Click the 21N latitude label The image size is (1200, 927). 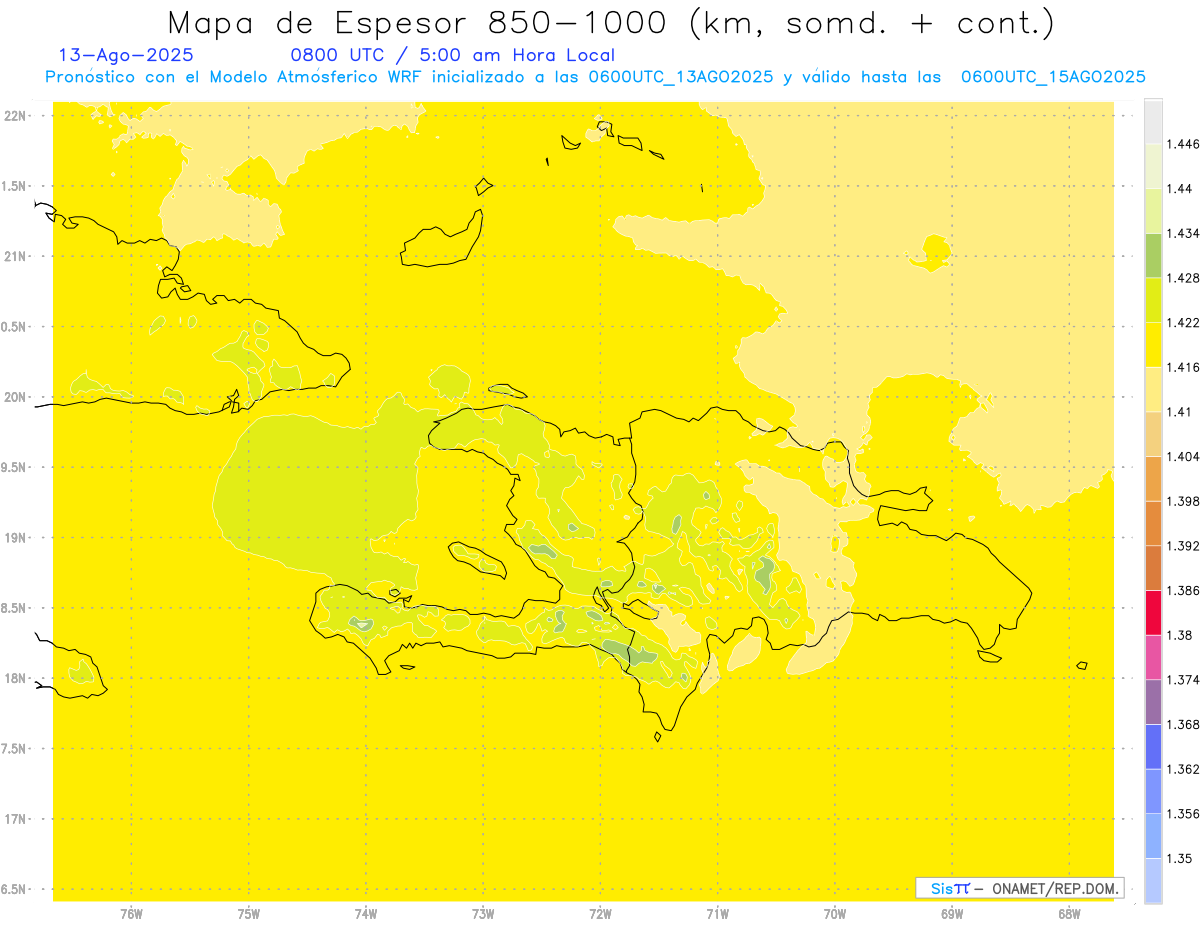click(x=15, y=256)
